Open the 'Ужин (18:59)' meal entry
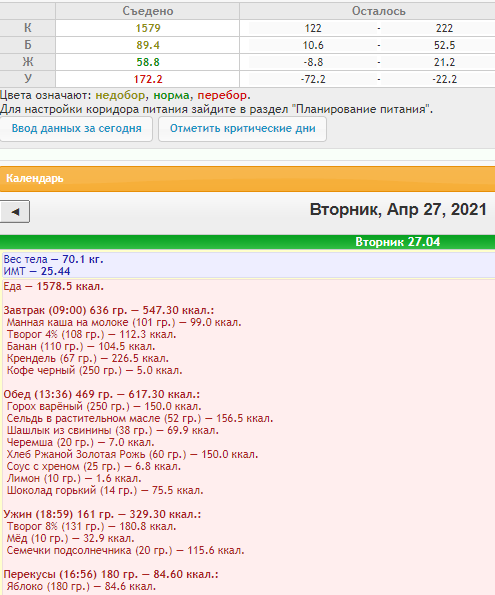 pos(102,514)
